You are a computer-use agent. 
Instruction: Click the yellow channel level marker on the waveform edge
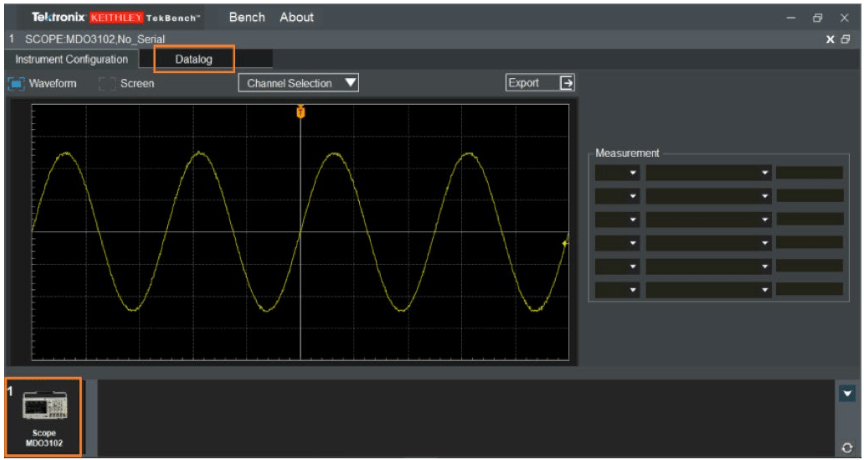point(565,243)
